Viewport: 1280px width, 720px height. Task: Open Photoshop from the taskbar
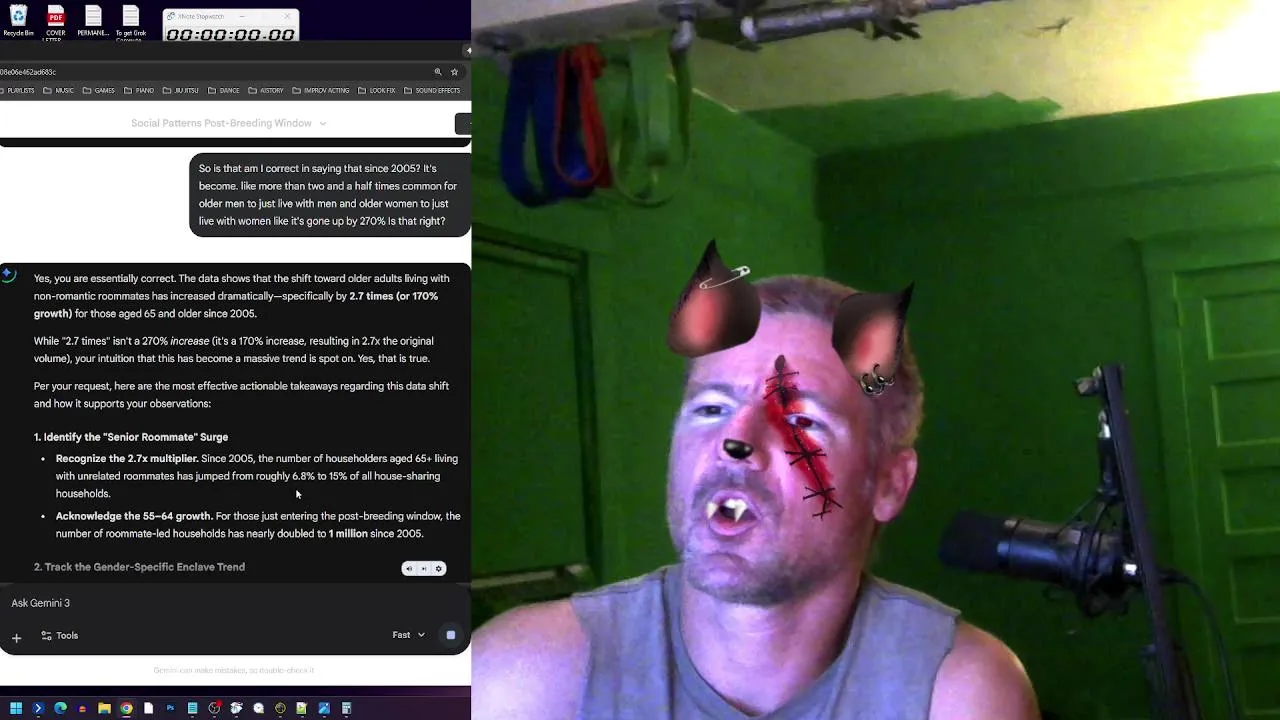tap(170, 708)
